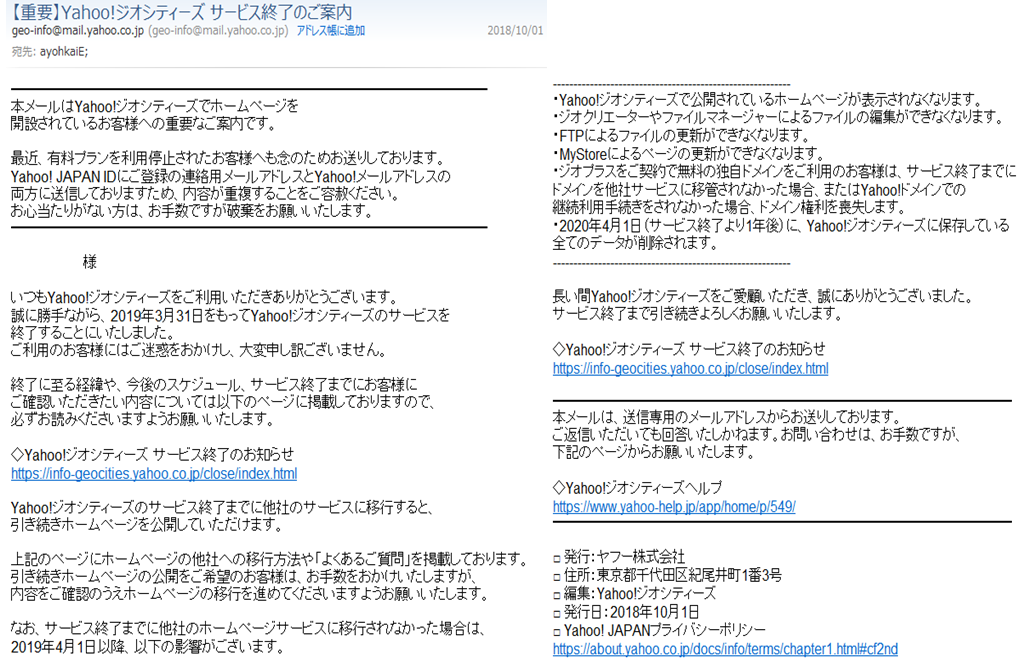Click the bullet about FTPによるファイルの更新
This screenshot has width=1024, height=666.
coord(681,136)
